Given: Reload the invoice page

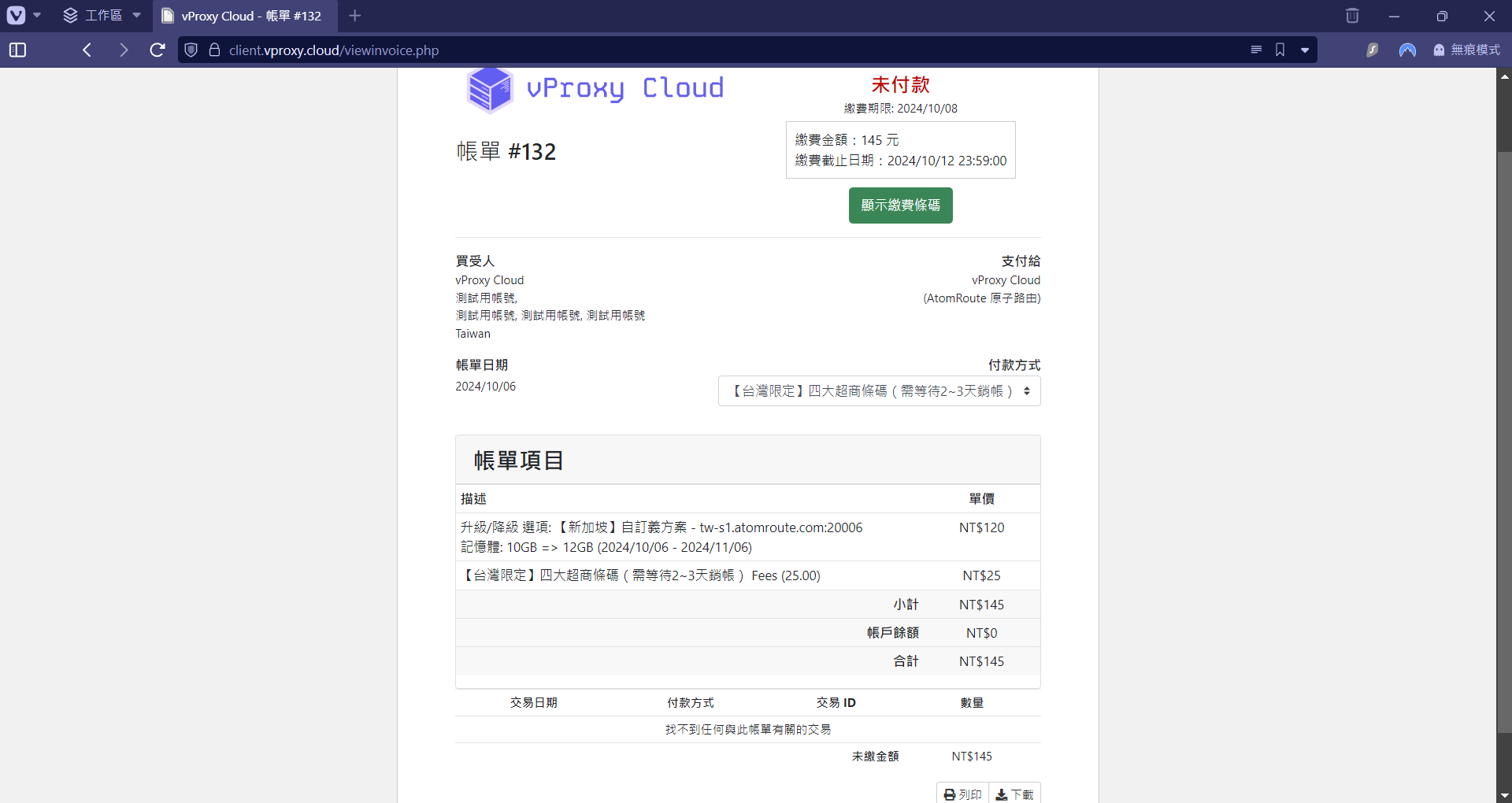Looking at the screenshot, I should pos(157,50).
